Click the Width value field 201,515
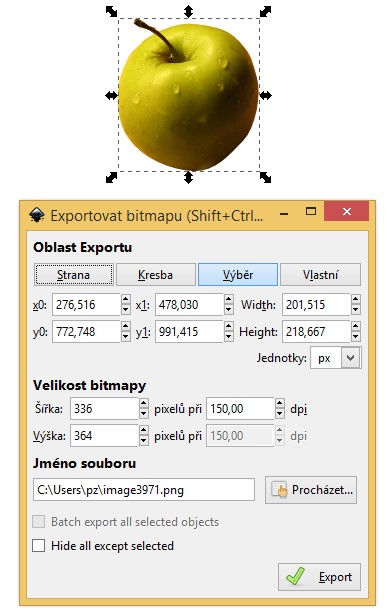Screen dimensions: 387x615 click(316, 304)
